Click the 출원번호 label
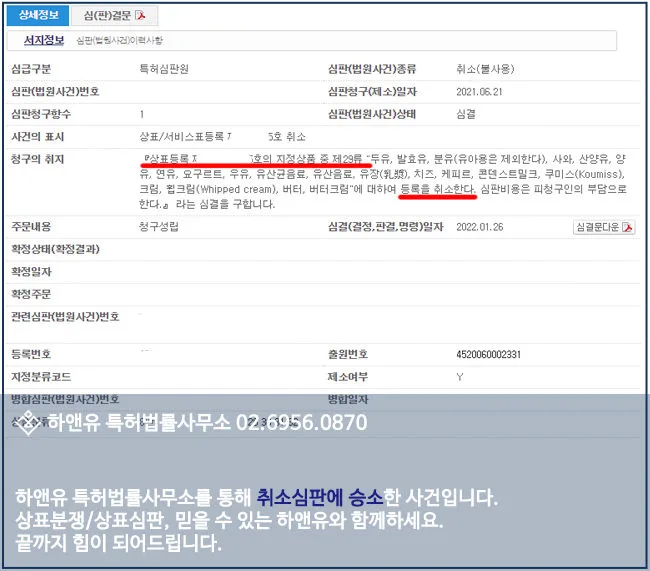The image size is (650, 571). coord(348,355)
